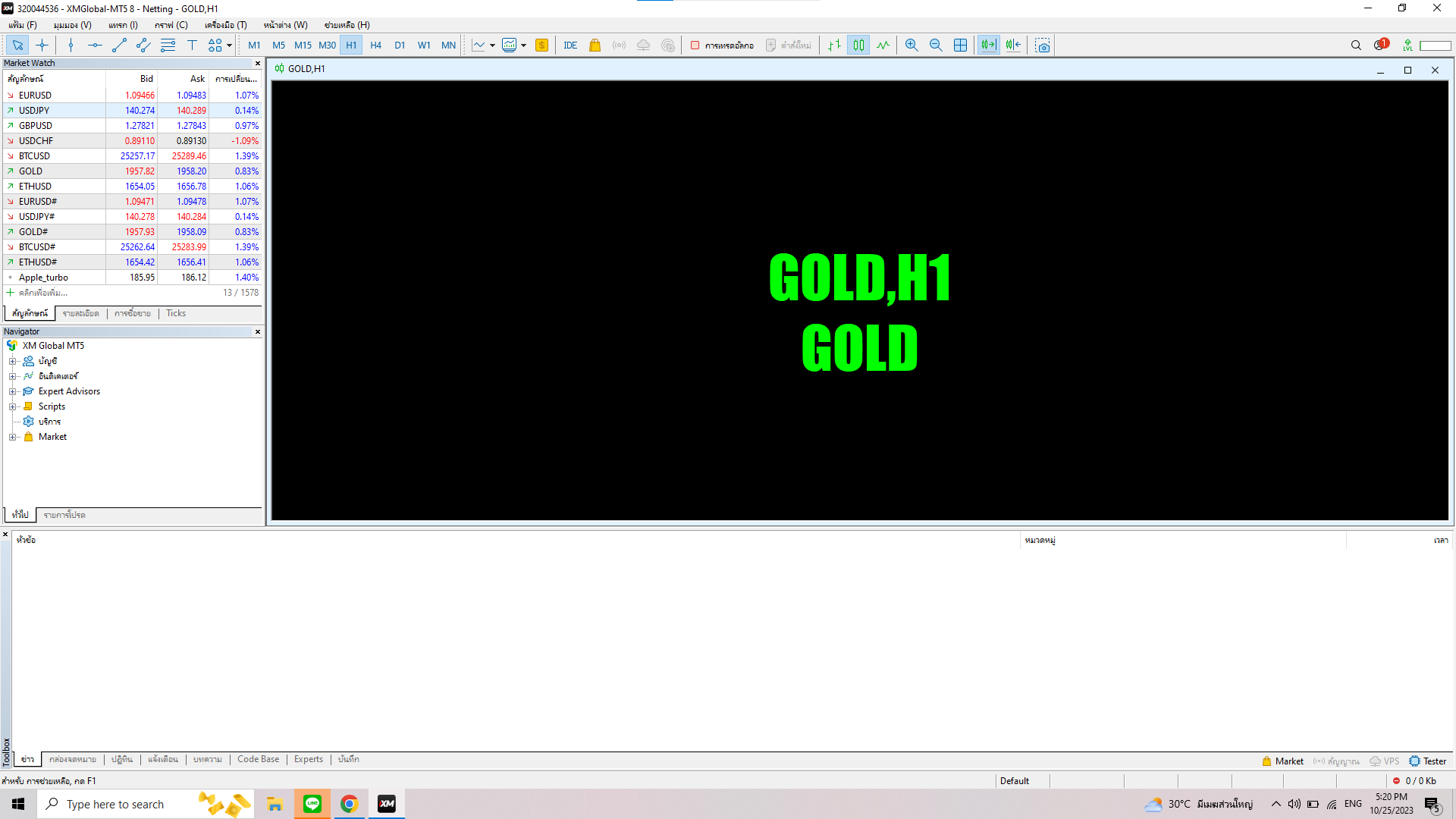Switch chart to MN timeframe
The image size is (1456, 819).
[448, 45]
